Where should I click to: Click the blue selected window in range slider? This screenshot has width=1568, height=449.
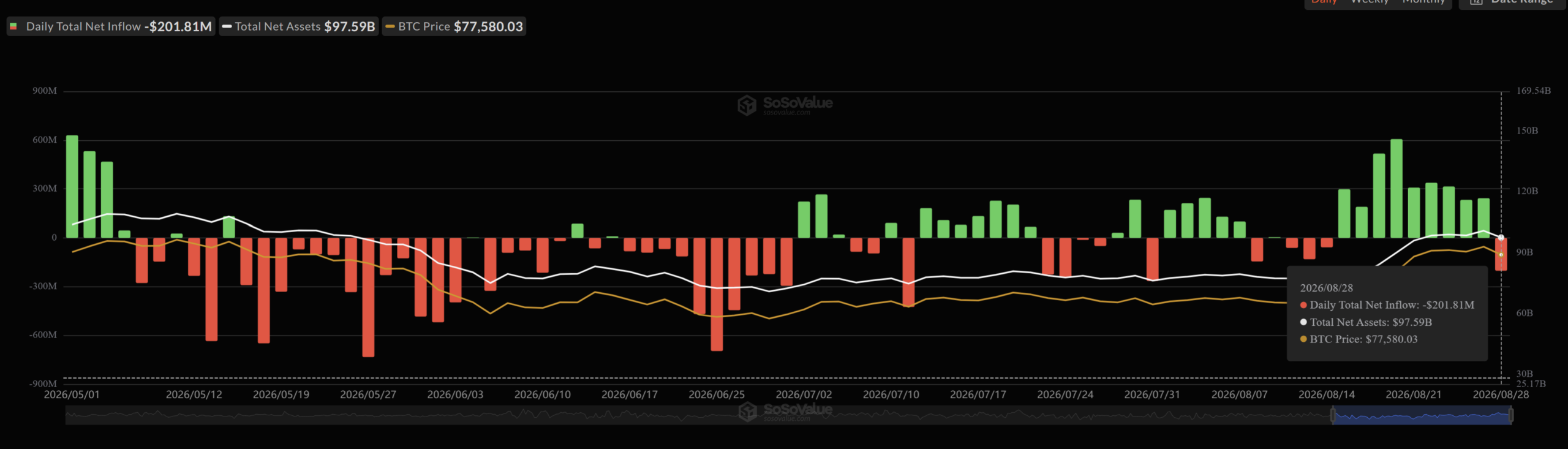[1422, 417]
